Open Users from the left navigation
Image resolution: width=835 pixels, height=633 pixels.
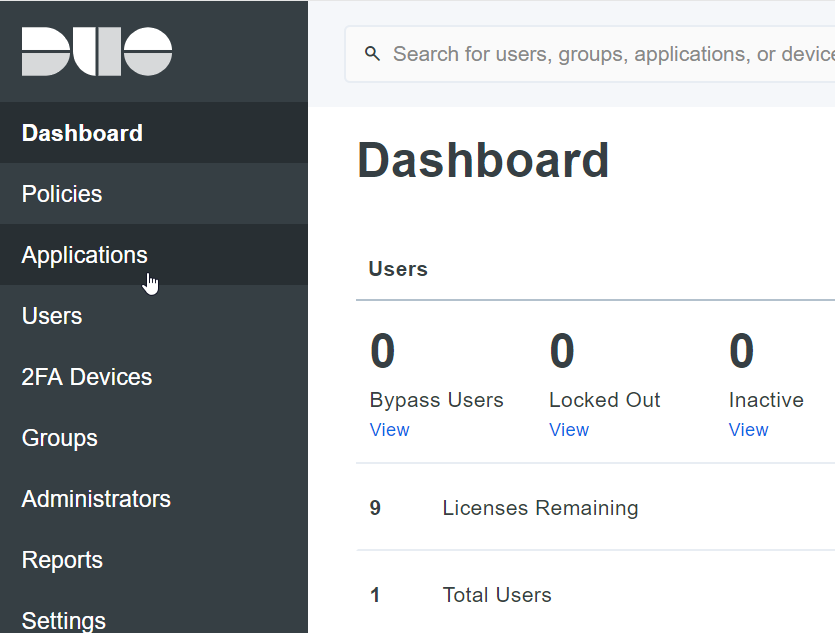point(52,316)
